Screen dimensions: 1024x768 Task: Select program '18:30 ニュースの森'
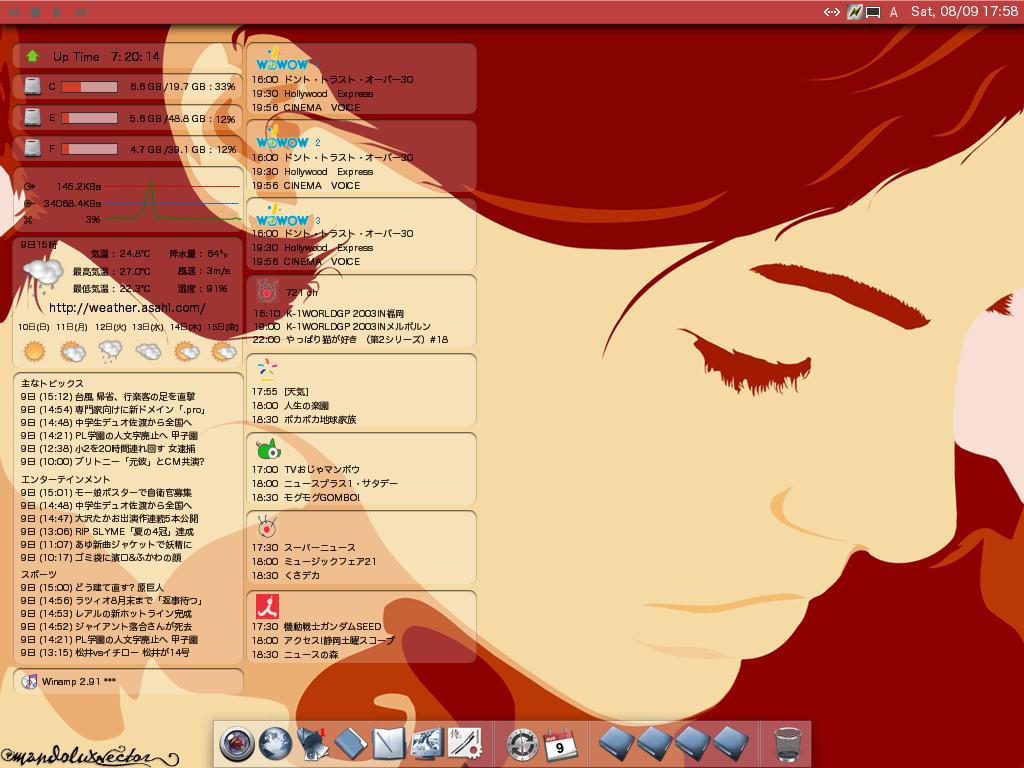[x=295, y=654]
